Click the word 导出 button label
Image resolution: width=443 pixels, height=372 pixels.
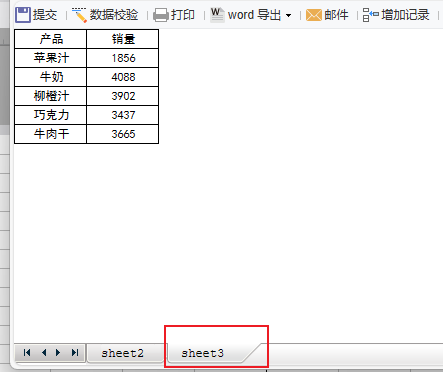tap(254, 15)
